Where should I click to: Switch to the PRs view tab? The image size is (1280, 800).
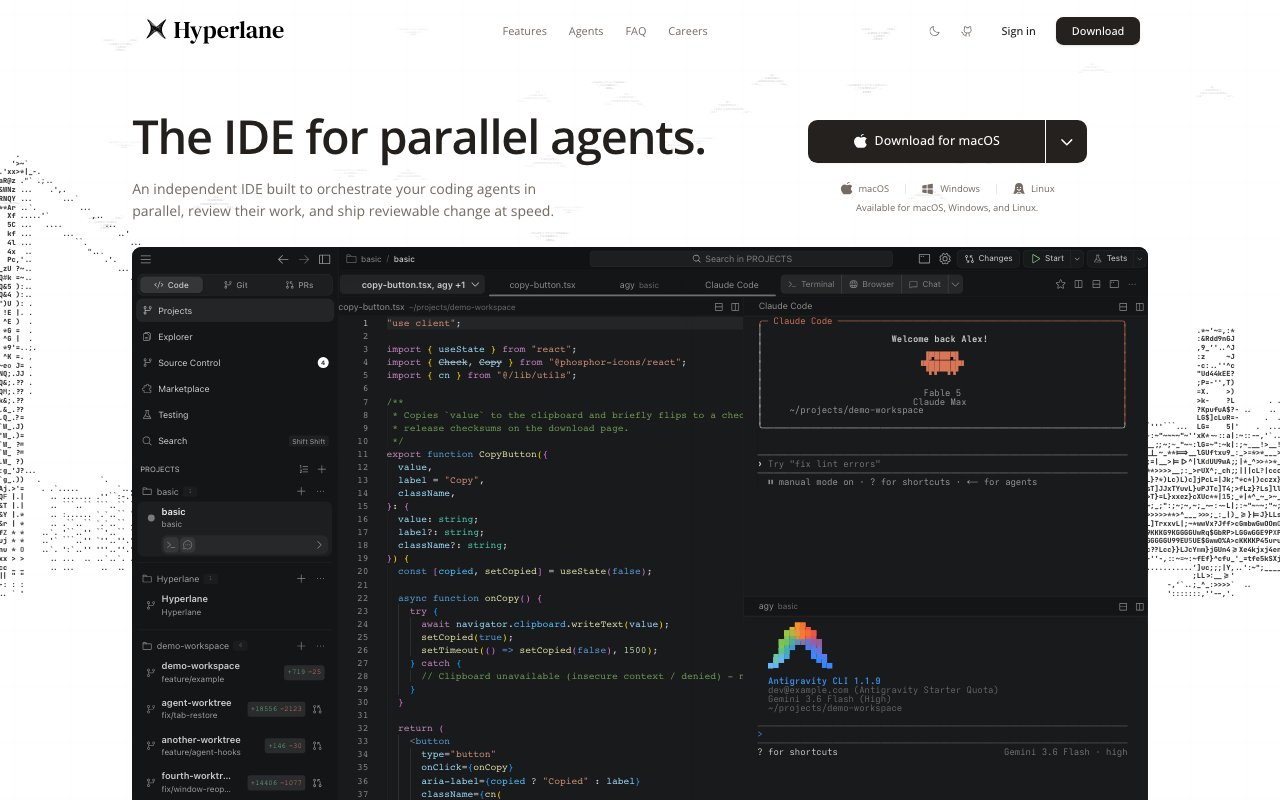click(x=299, y=285)
